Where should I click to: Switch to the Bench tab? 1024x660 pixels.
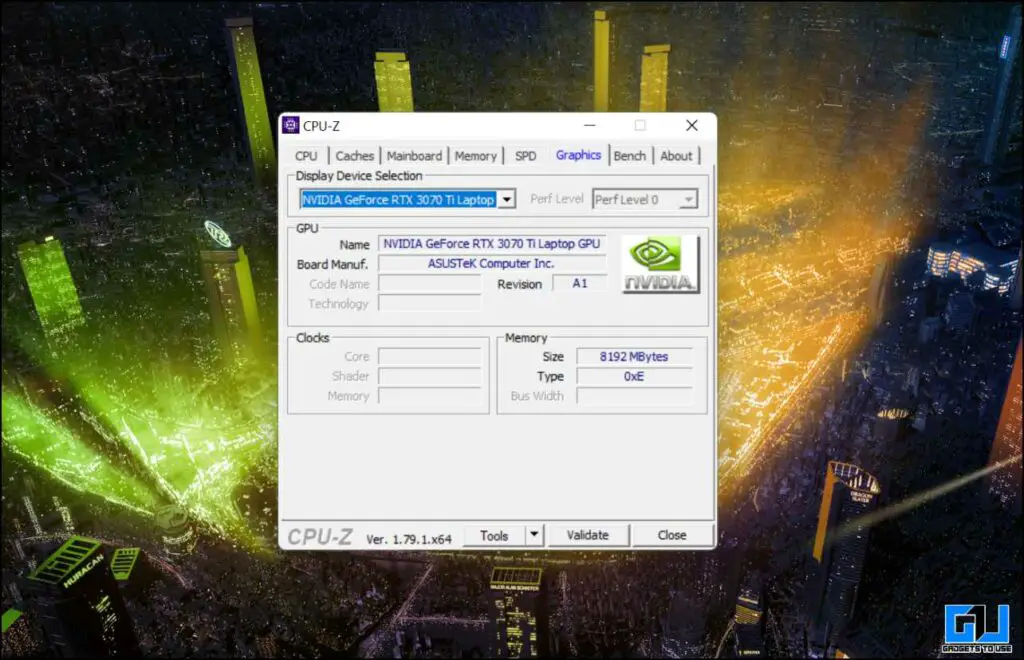630,156
